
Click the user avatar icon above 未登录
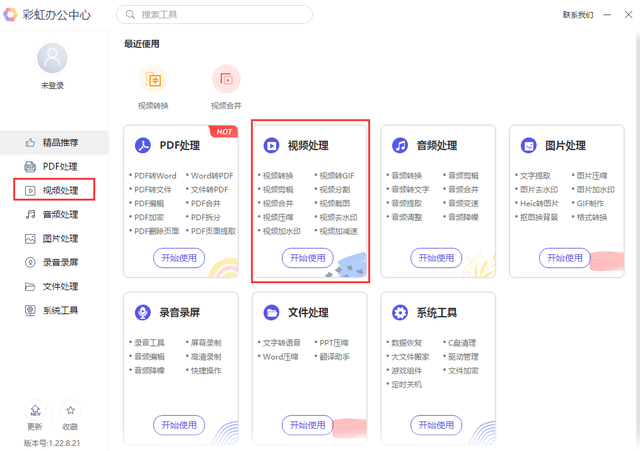coord(52,58)
